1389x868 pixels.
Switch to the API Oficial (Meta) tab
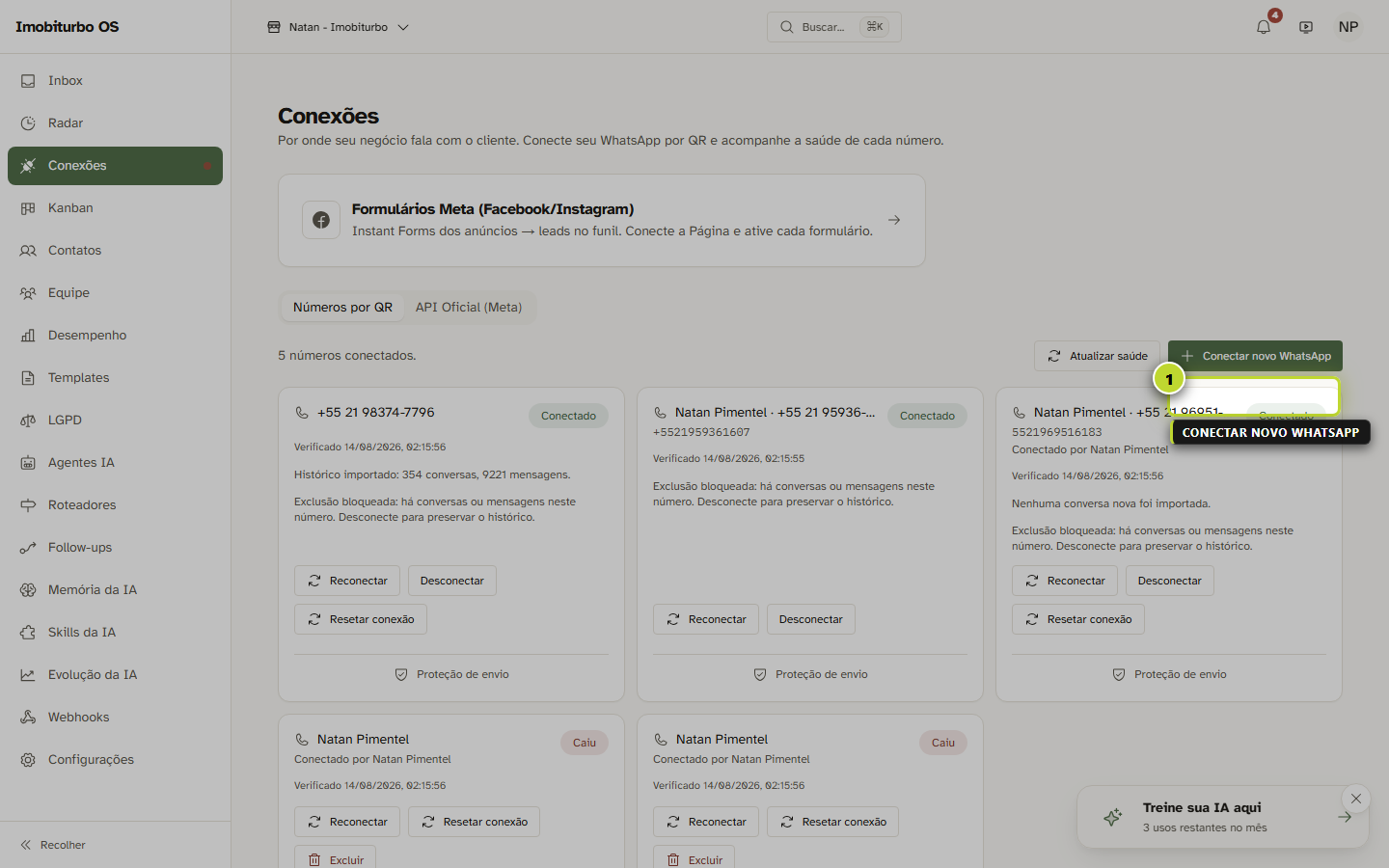click(x=469, y=308)
